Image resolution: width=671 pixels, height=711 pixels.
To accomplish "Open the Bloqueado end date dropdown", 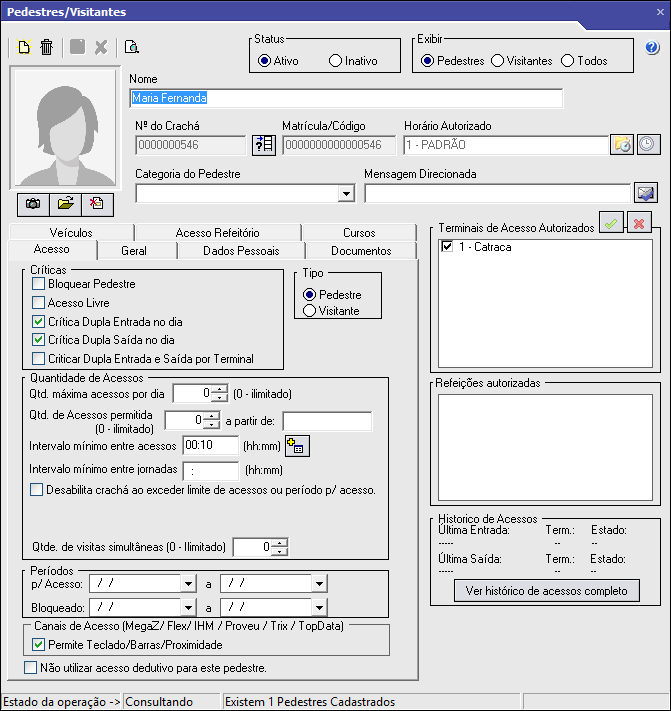I will coord(319,607).
